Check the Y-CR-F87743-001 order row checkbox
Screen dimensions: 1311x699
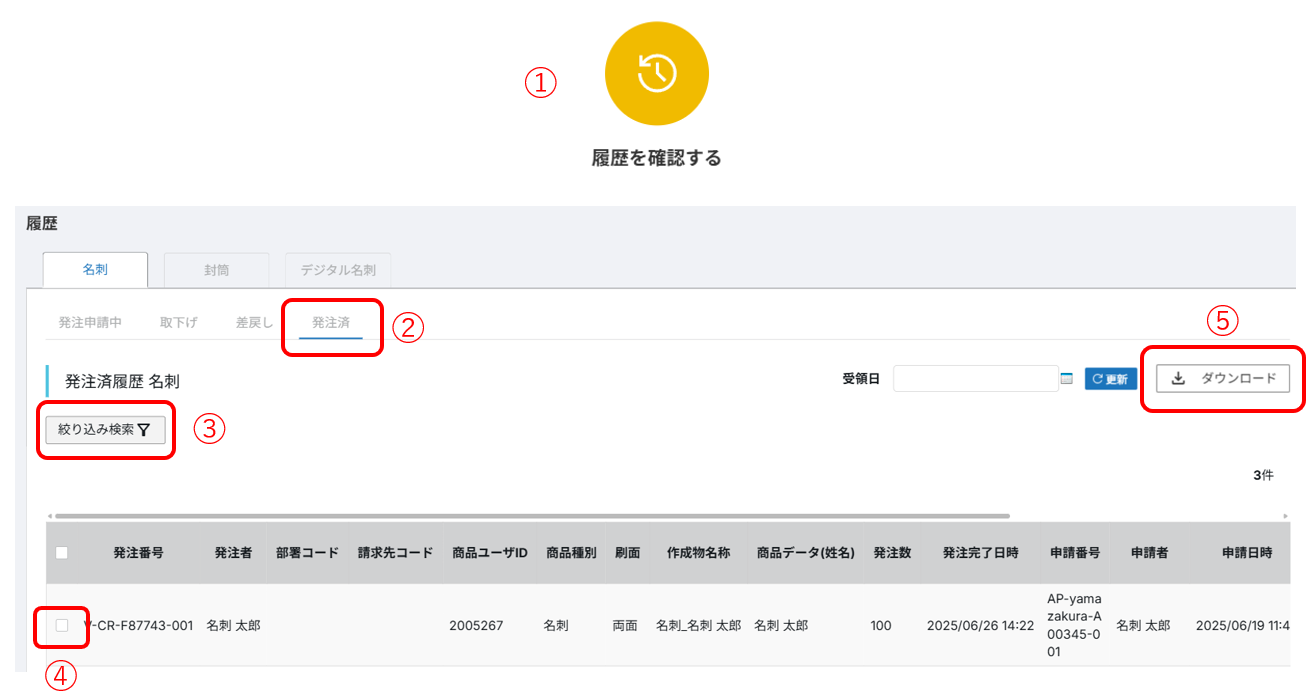62,625
